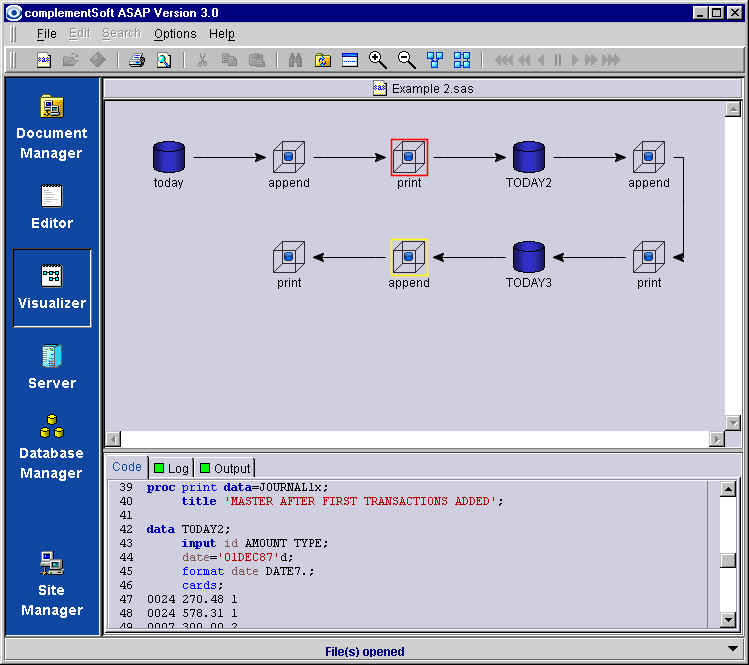Click the yellow folder refresh icon
749x665 pixels.
click(323, 60)
